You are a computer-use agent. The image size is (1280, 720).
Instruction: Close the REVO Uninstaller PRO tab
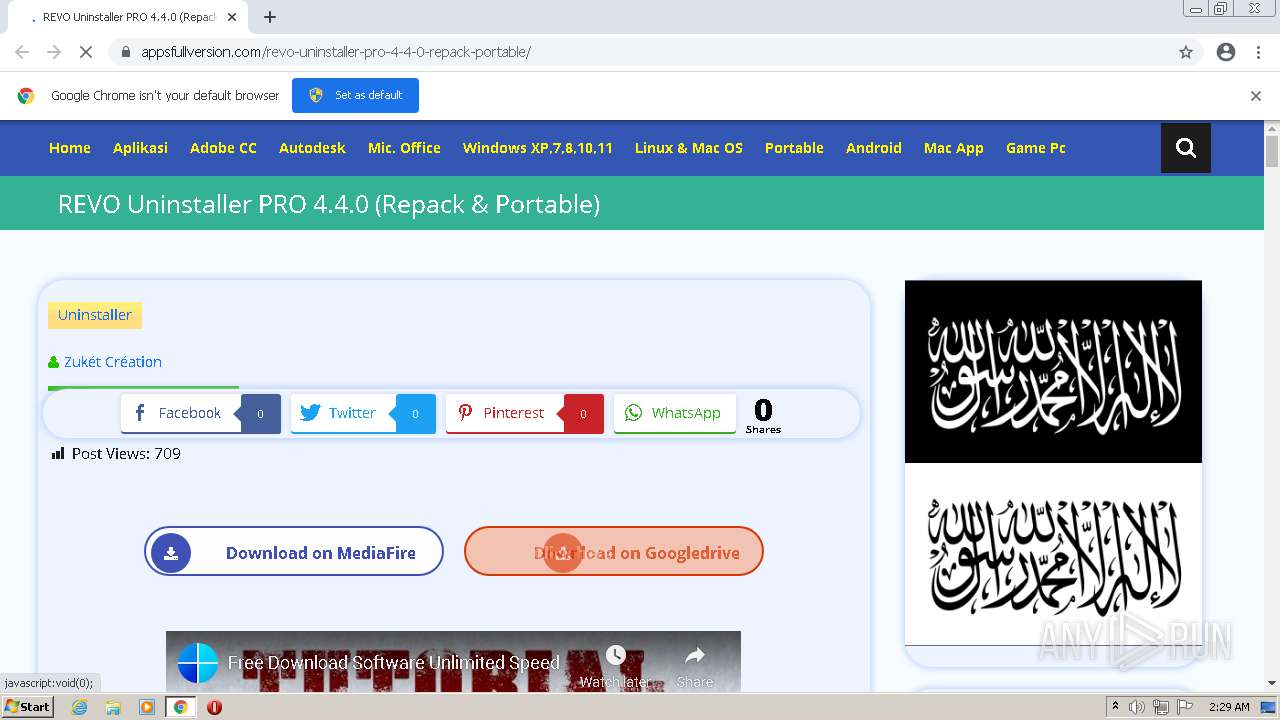232,17
